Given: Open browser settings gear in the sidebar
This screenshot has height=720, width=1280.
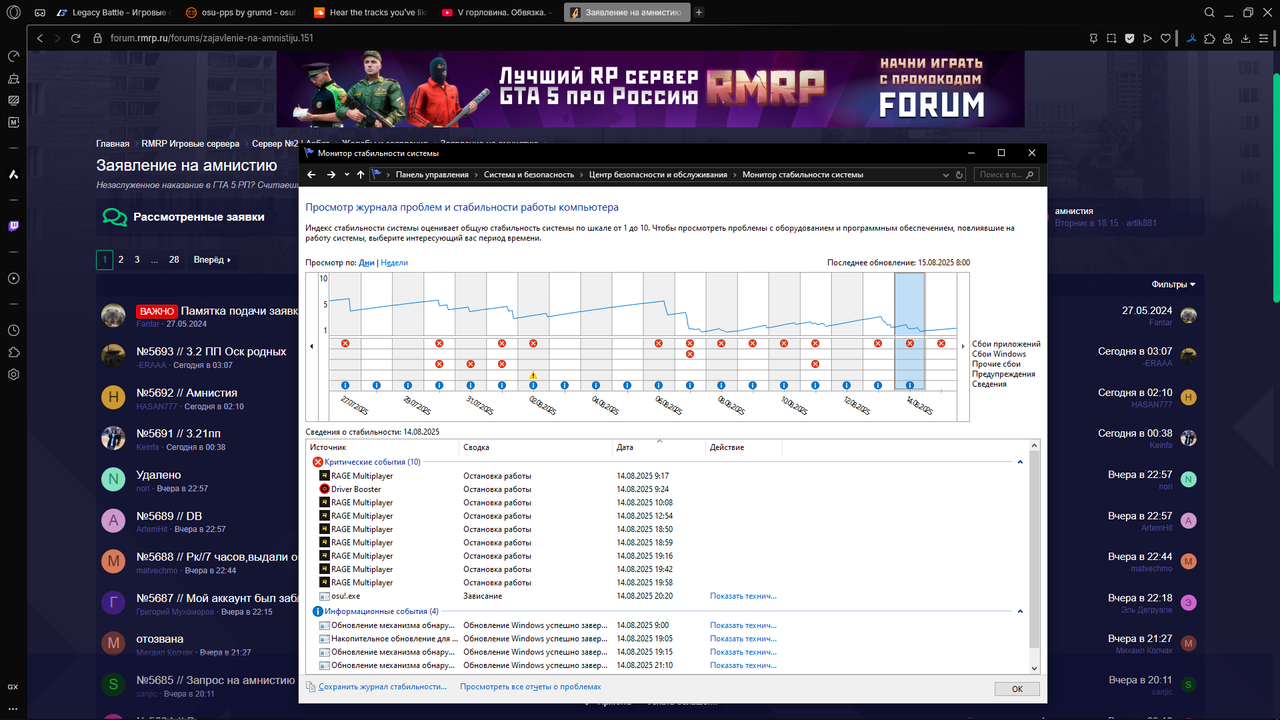Looking at the screenshot, I should point(14,374).
